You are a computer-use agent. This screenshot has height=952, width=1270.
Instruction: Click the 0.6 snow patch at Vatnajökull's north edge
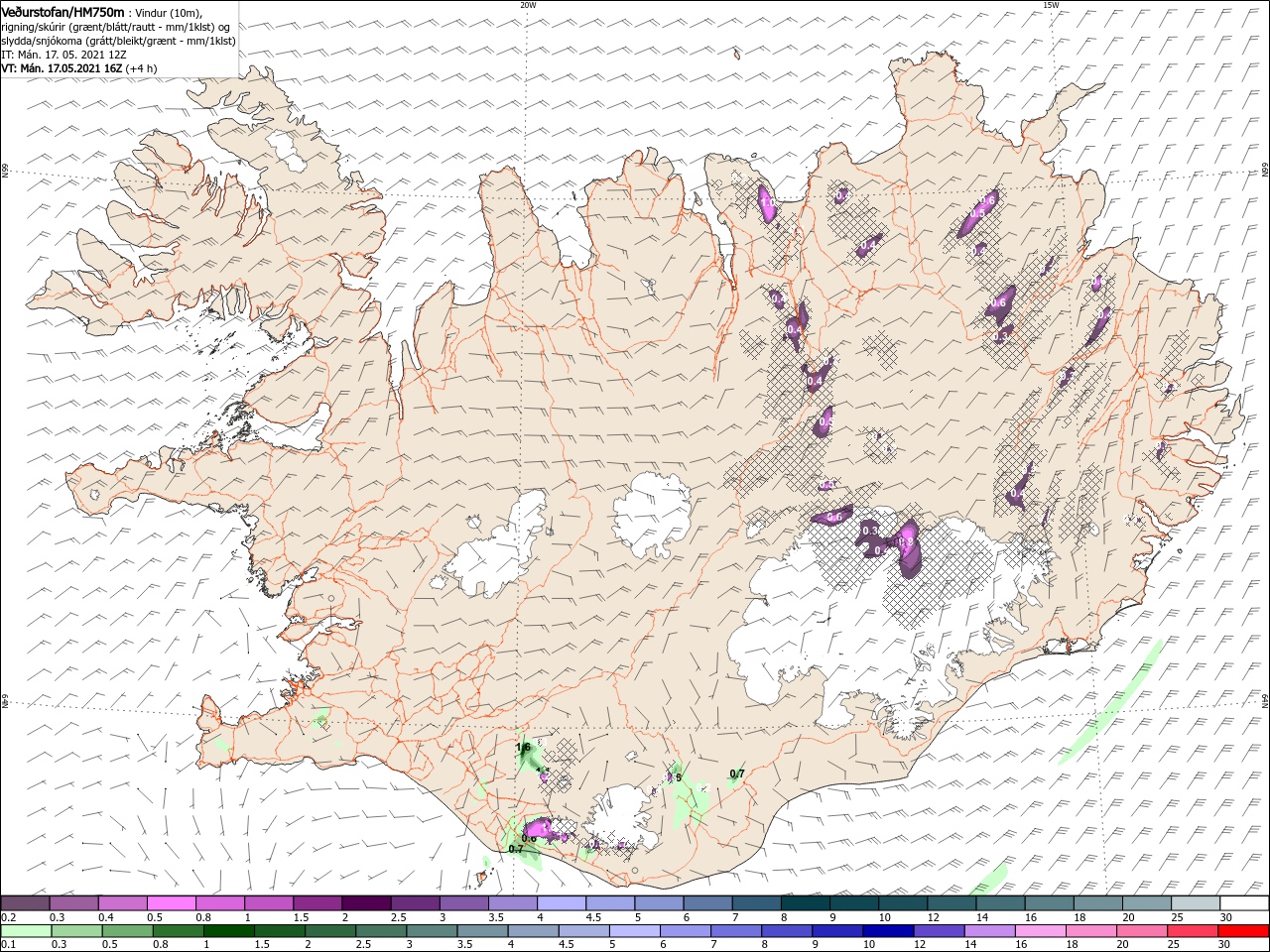point(833,517)
